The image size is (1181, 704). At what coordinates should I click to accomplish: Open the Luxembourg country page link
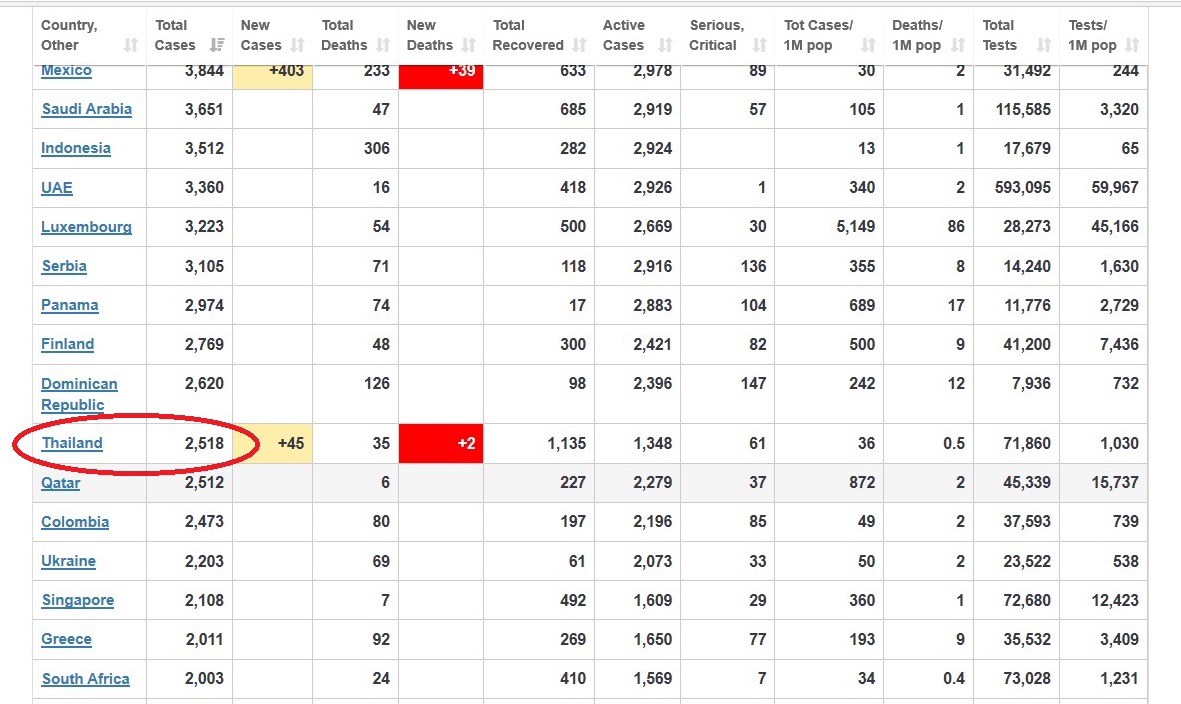[86, 227]
